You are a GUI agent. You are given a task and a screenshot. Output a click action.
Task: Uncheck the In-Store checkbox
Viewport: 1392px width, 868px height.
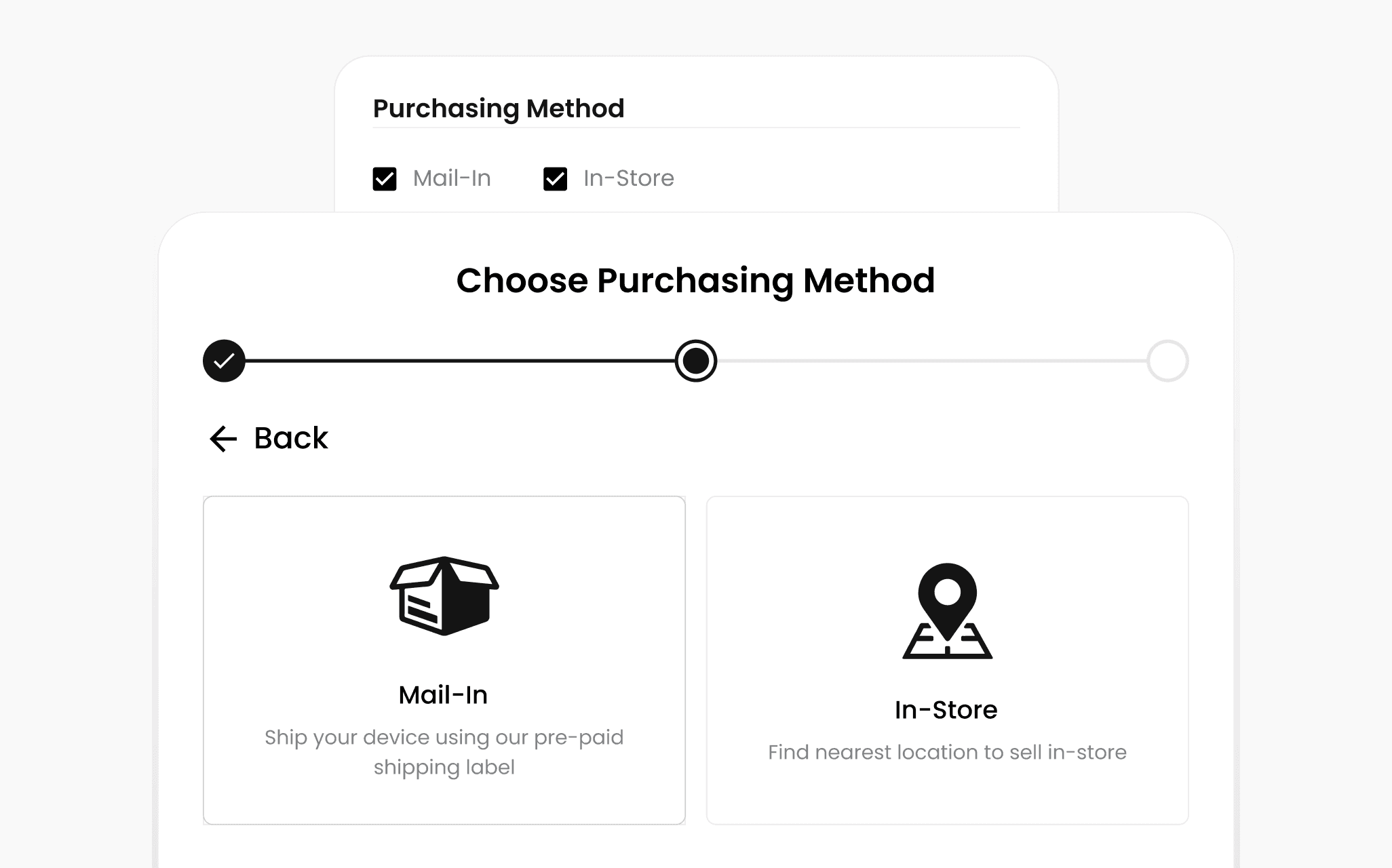pos(555,179)
